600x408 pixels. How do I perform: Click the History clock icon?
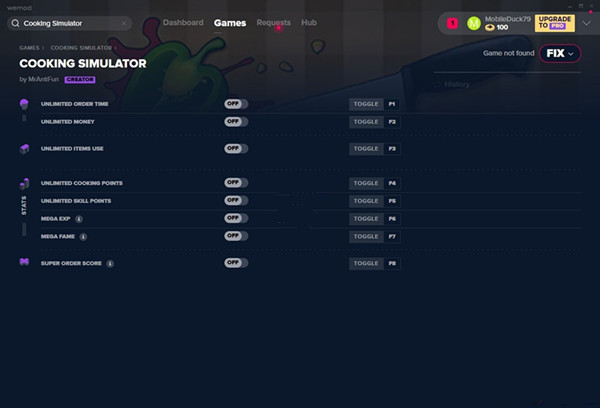point(437,84)
